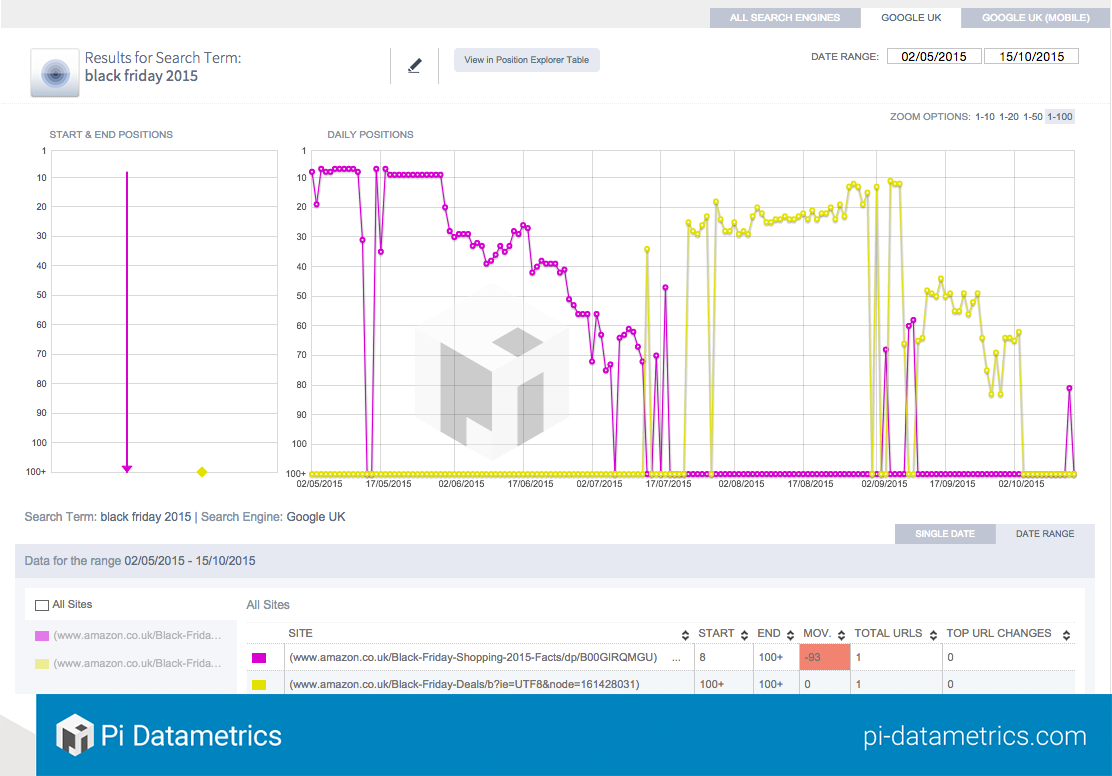This screenshot has width=1112, height=776.
Task: Sort table by MOV. column arrows
Action: [x=841, y=635]
